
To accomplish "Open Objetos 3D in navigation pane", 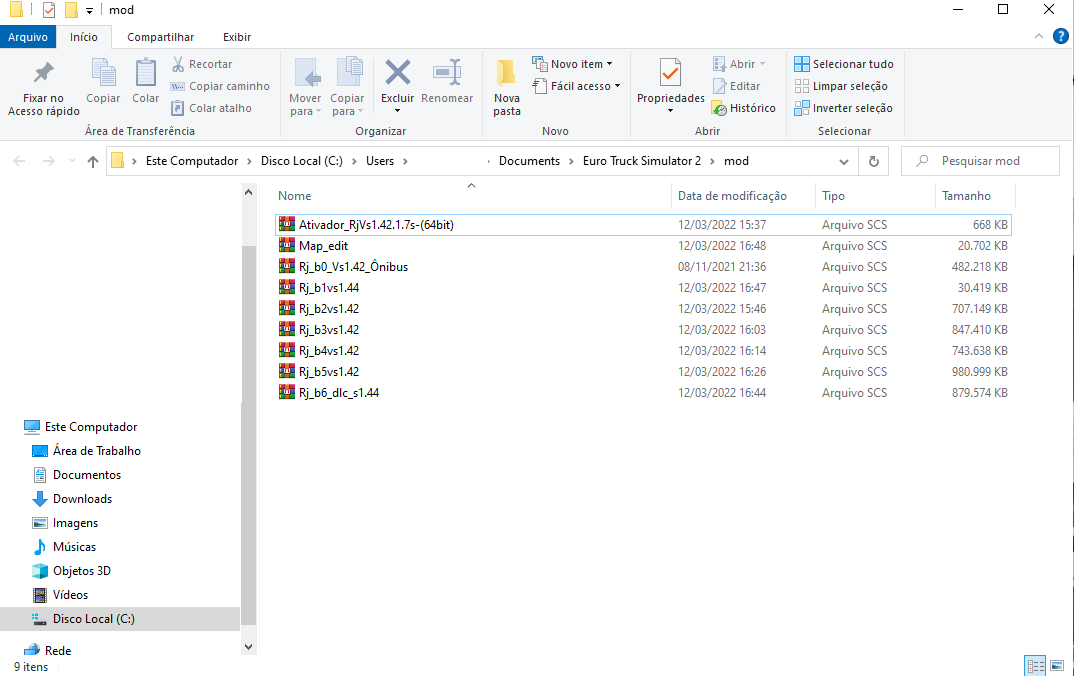I will [x=82, y=571].
